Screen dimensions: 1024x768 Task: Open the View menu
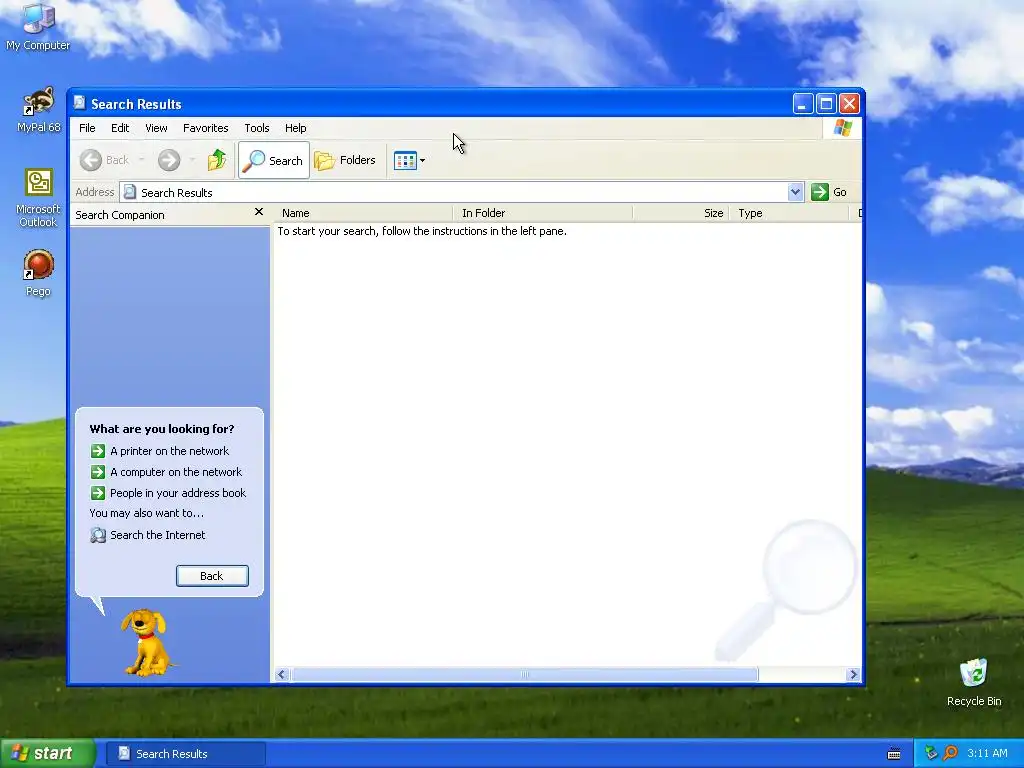pyautogui.click(x=156, y=128)
